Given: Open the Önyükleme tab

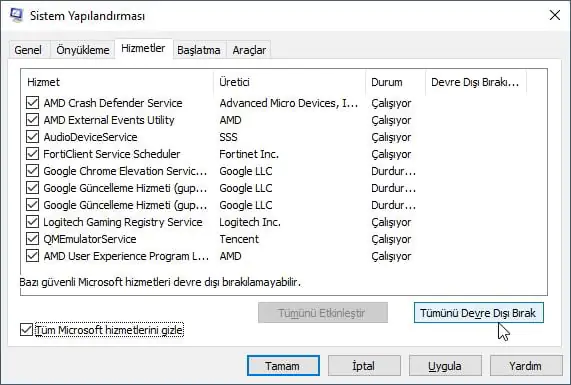Looking at the screenshot, I should click(83, 50).
